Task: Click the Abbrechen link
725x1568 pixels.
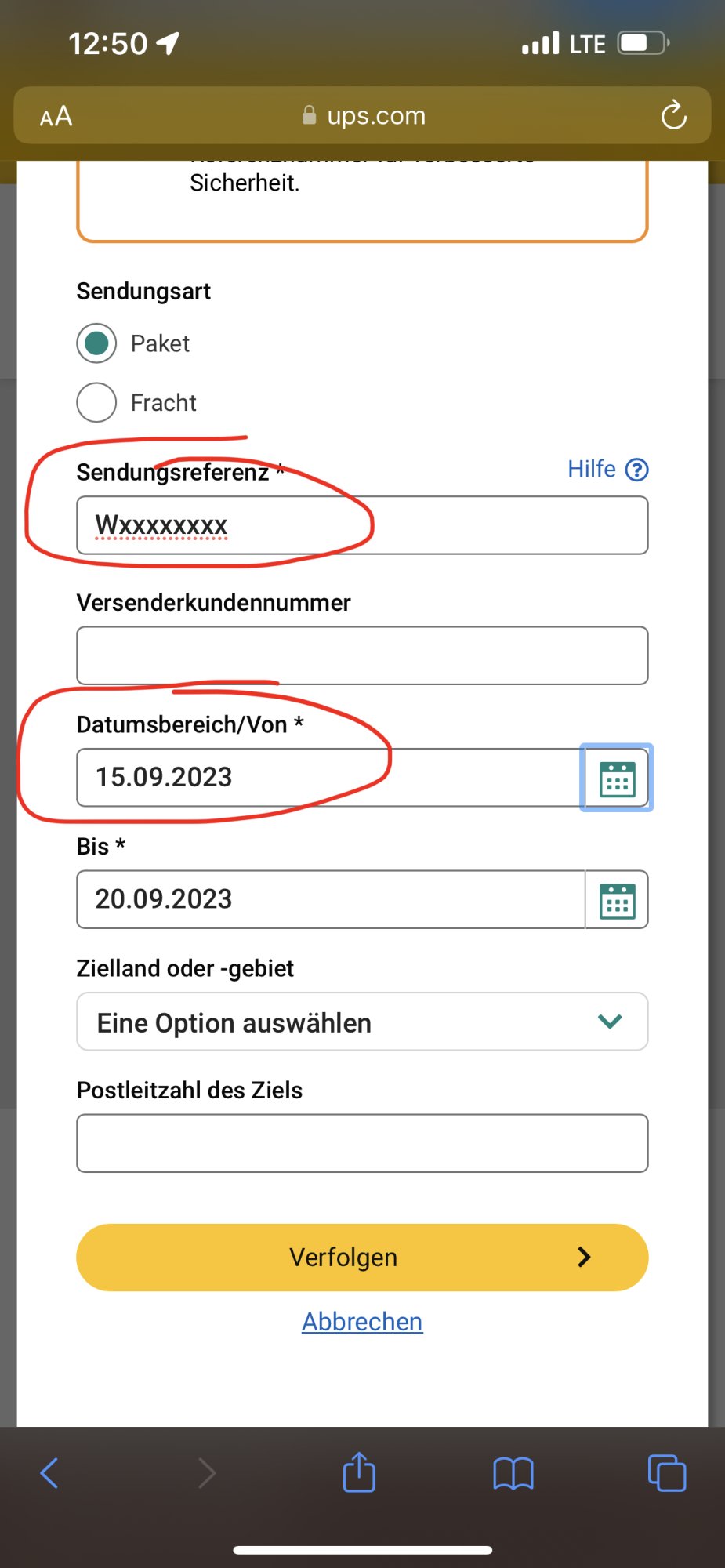Action: [362, 1322]
